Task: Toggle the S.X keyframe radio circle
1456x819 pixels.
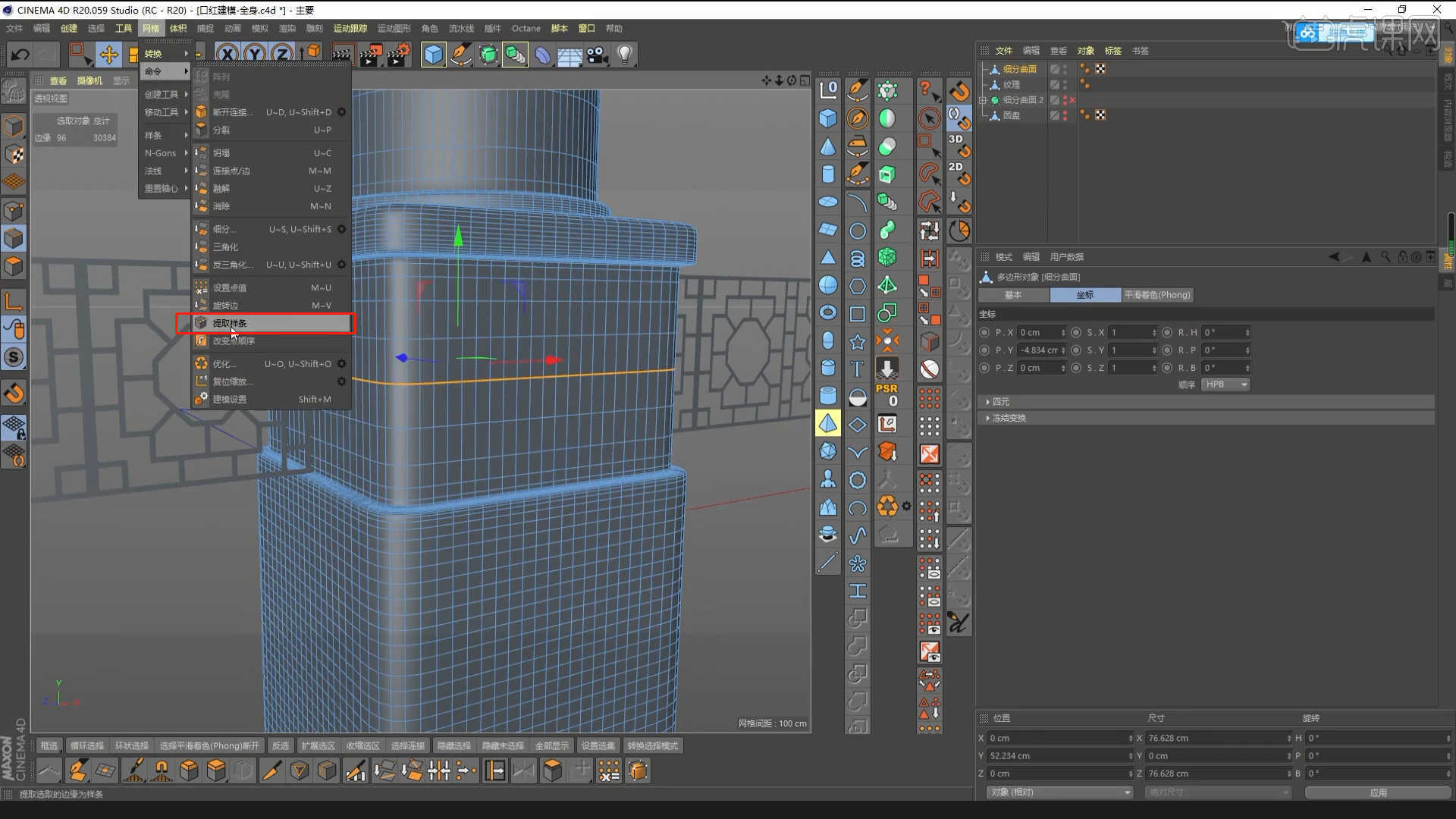Action: pos(1076,333)
